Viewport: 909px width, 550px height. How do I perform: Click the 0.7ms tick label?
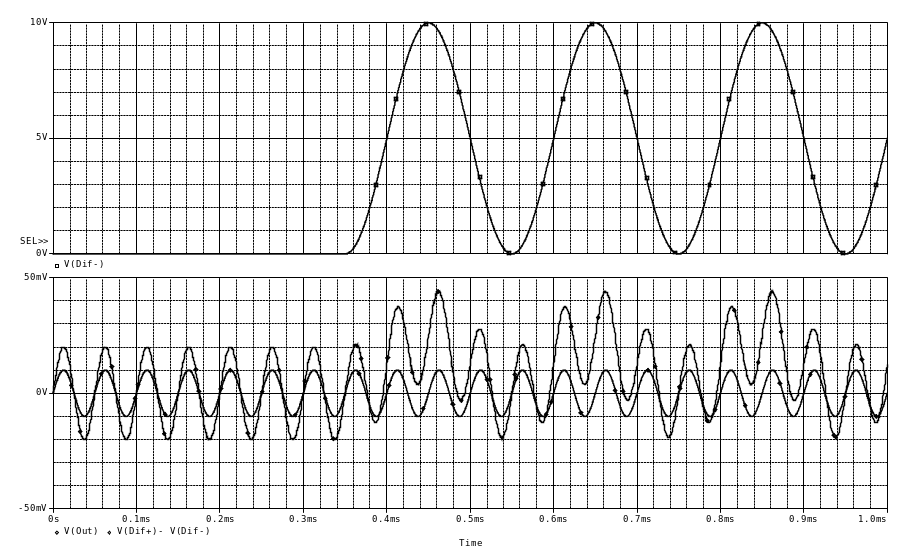coord(638,520)
